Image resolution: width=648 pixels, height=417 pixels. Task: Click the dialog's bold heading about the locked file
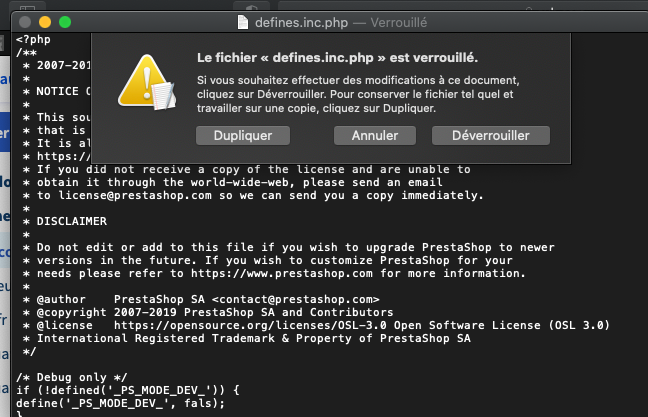tap(337, 57)
